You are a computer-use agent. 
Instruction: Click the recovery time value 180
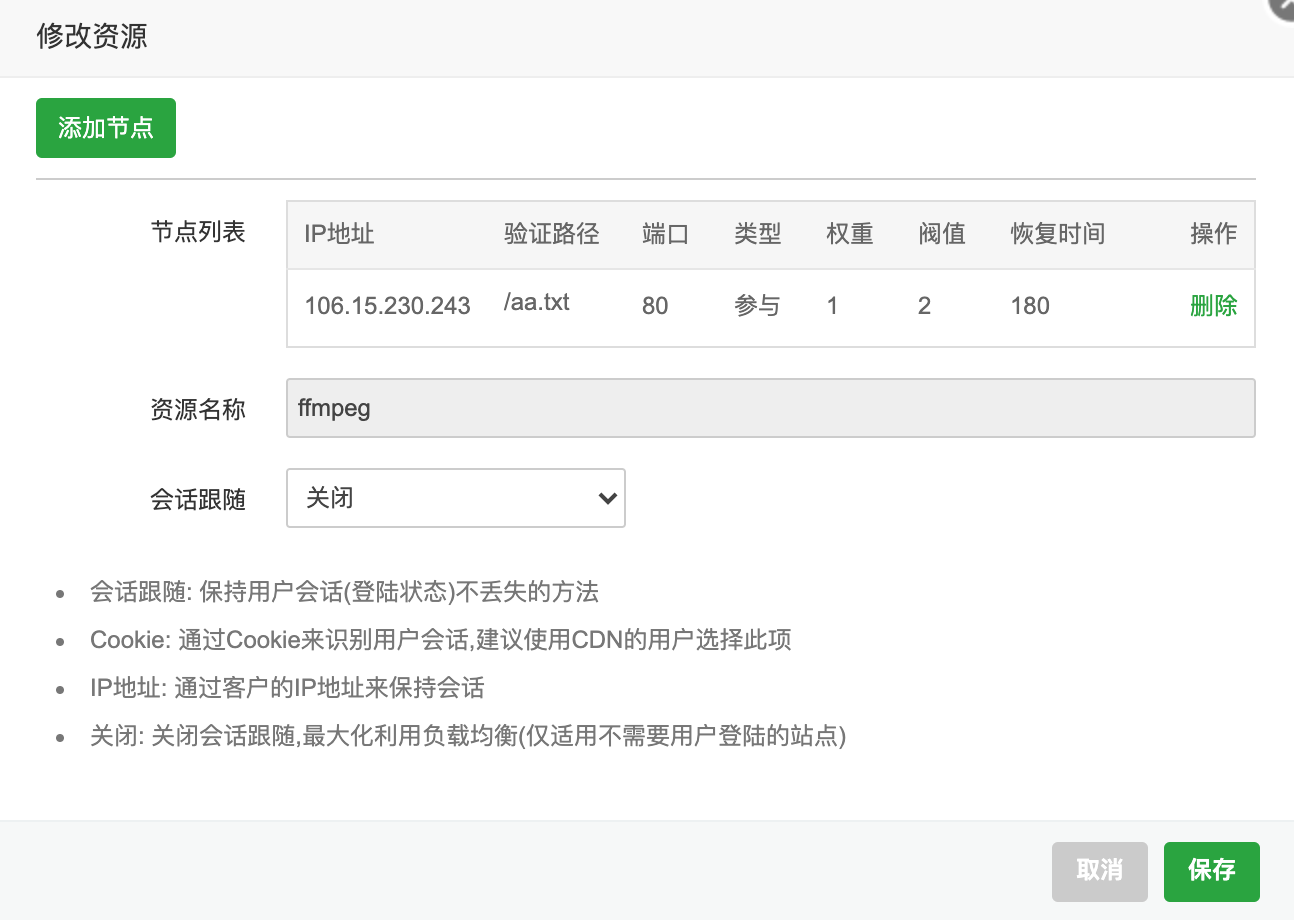[1030, 306]
